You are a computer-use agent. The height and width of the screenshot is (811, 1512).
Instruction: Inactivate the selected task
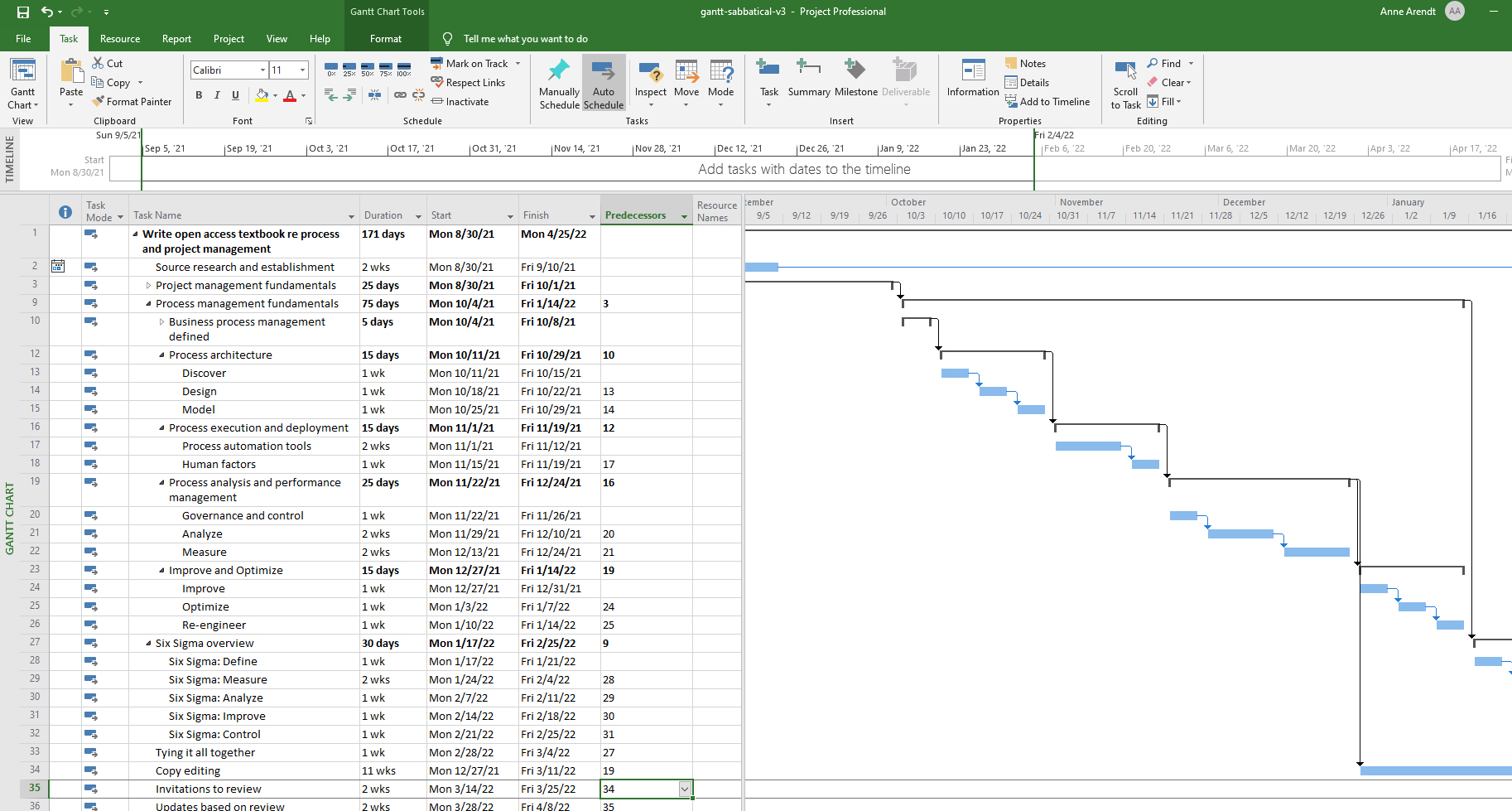460,101
